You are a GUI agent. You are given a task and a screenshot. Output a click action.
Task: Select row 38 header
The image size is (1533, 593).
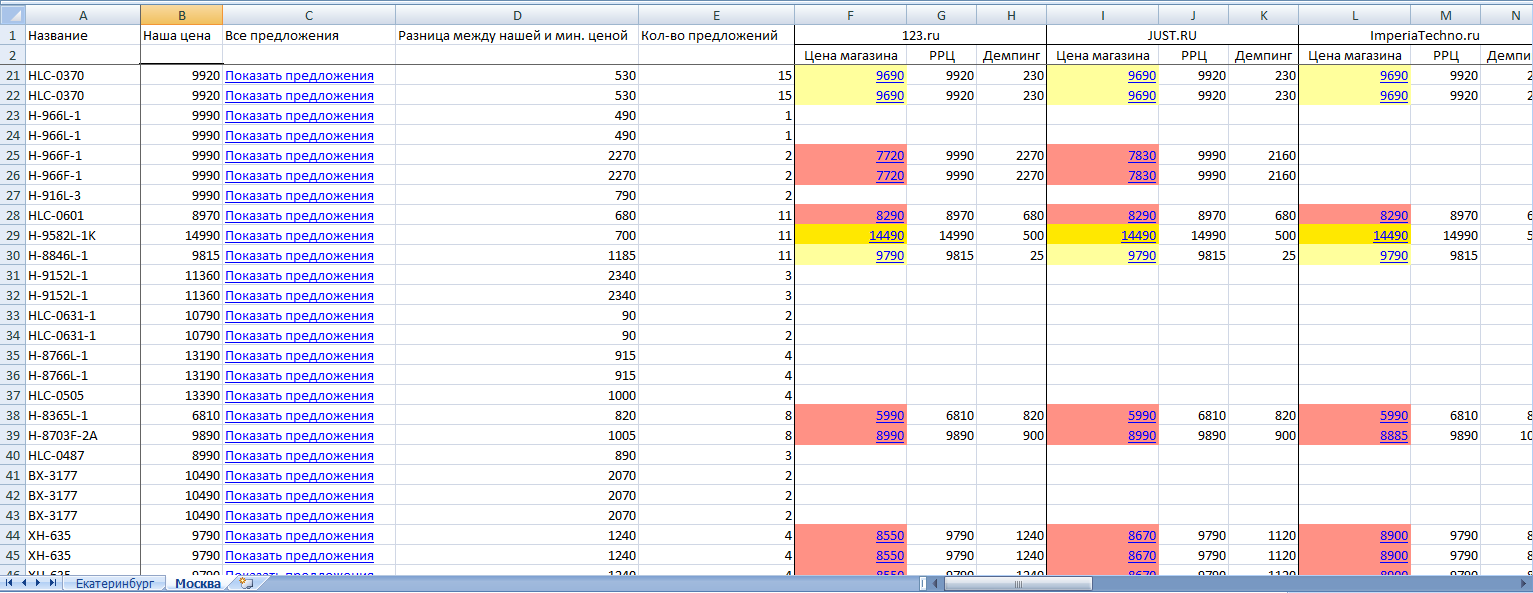12,415
